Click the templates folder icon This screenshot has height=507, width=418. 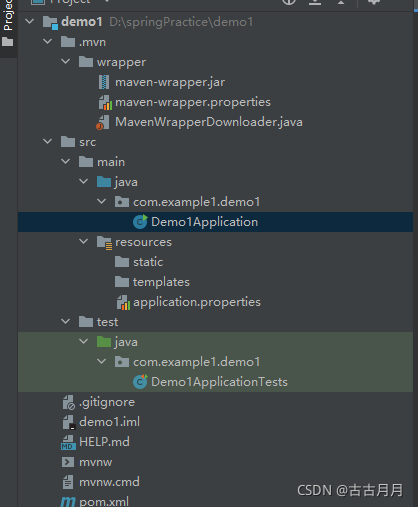pos(122,282)
